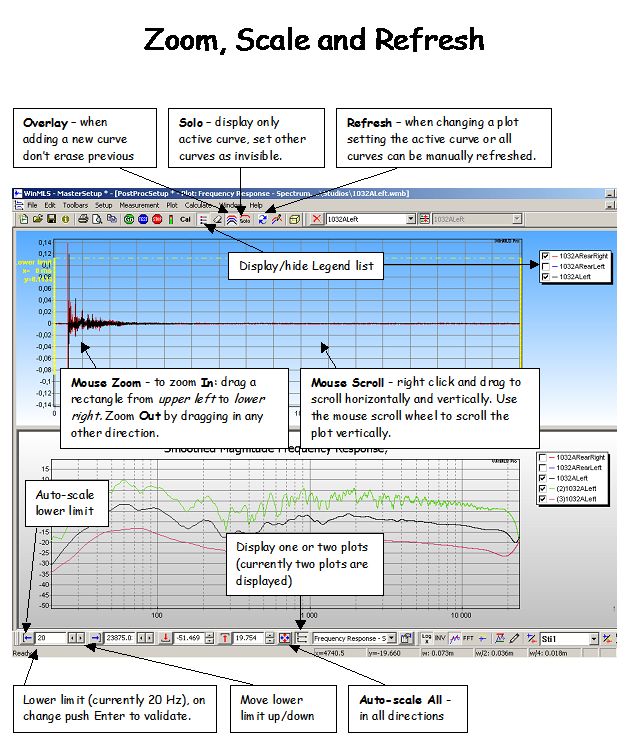Toggle the Solo curve icon
Screen dimensions: 617x733
pyautogui.click(x=245, y=219)
